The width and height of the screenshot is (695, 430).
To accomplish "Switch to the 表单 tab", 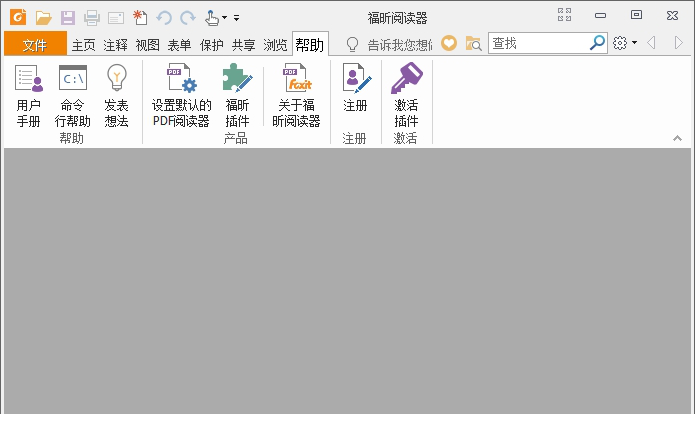I will coord(179,45).
